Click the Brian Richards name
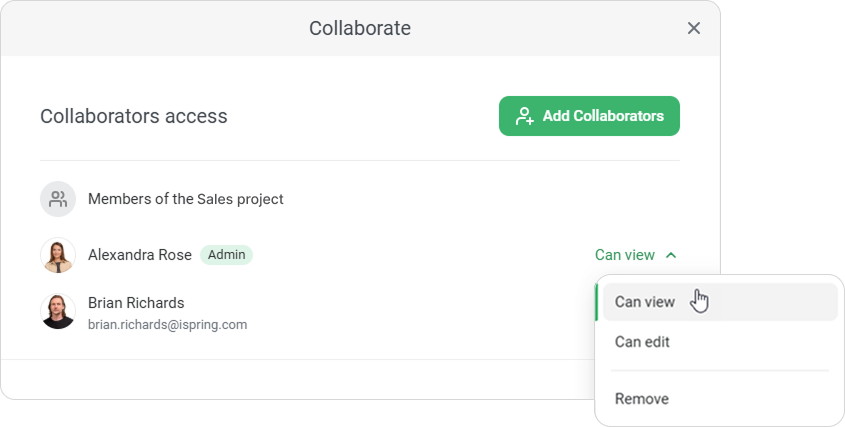This screenshot has height=427, width=845. tap(136, 303)
